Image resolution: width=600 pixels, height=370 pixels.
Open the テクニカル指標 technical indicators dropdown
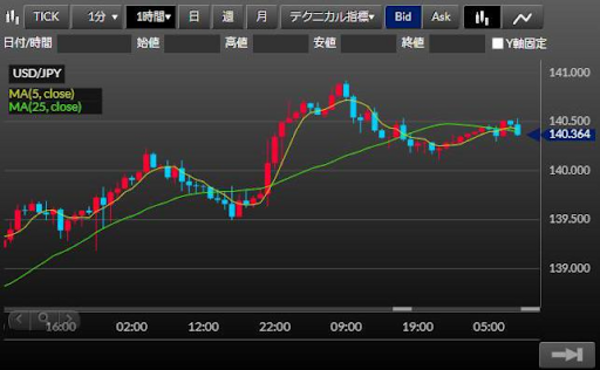[x=331, y=17]
